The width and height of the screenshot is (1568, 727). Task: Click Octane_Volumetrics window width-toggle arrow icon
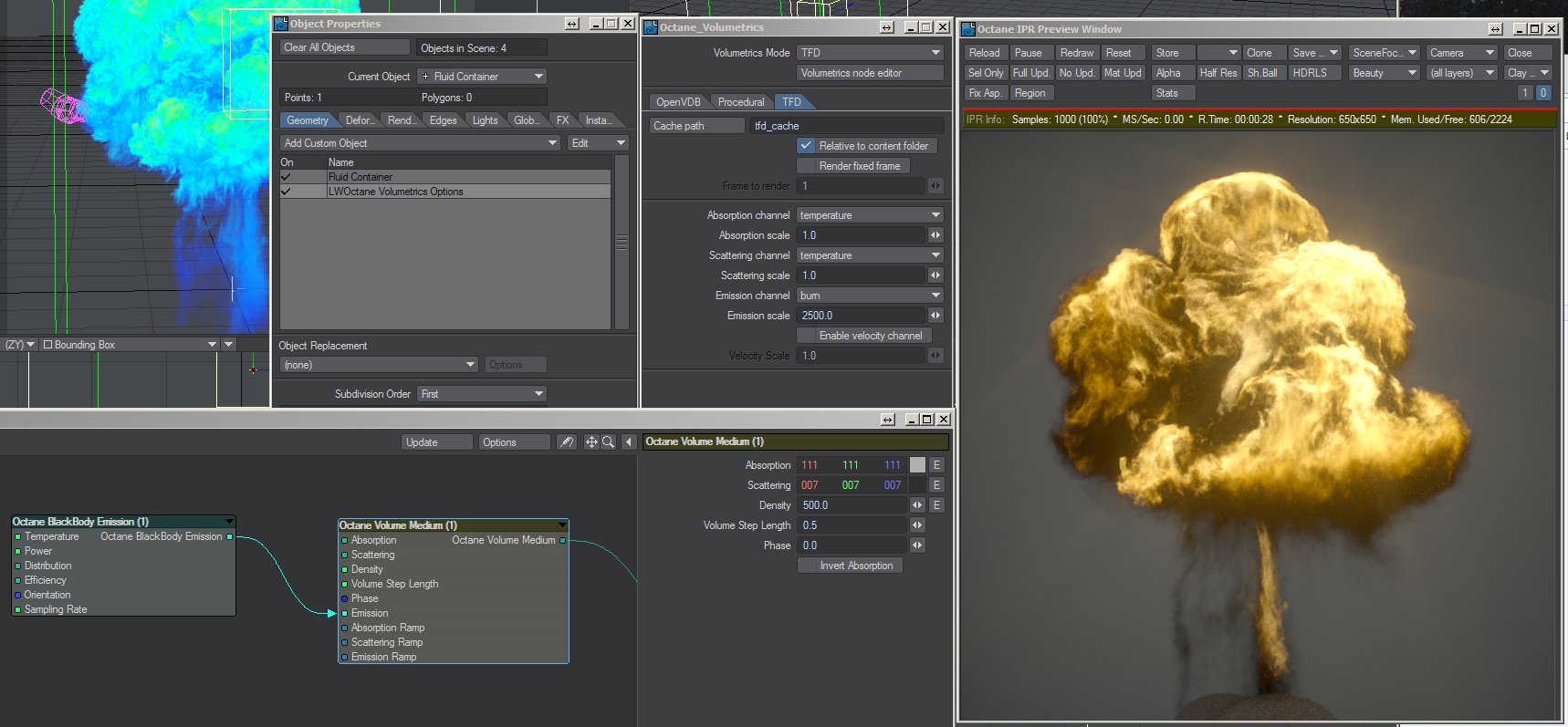pyautogui.click(x=887, y=27)
